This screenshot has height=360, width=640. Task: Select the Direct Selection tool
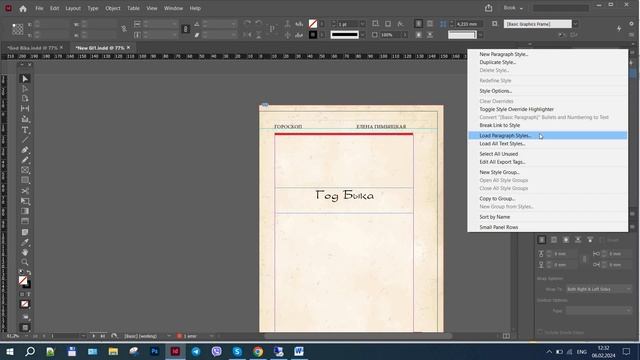pyautogui.click(x=25, y=89)
